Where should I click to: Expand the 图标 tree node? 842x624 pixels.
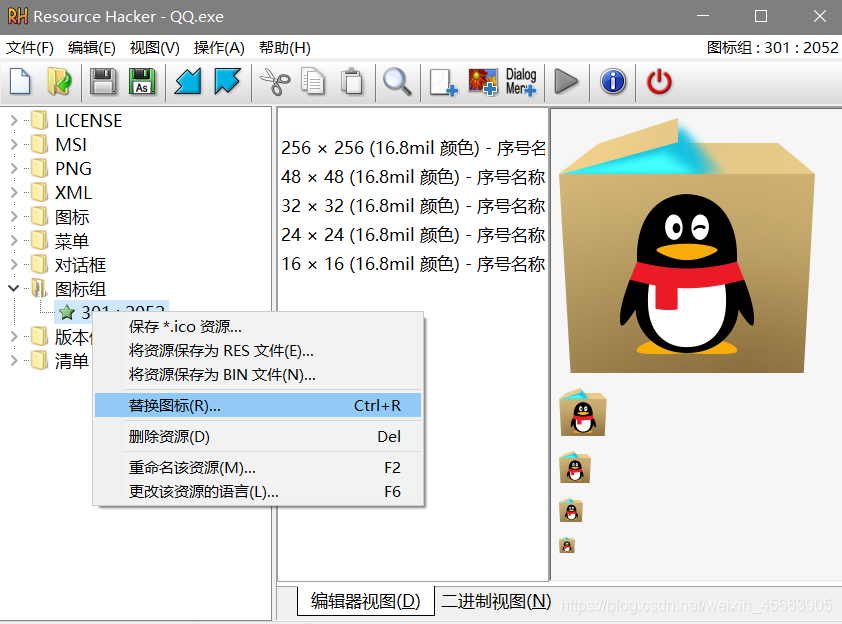point(14,216)
